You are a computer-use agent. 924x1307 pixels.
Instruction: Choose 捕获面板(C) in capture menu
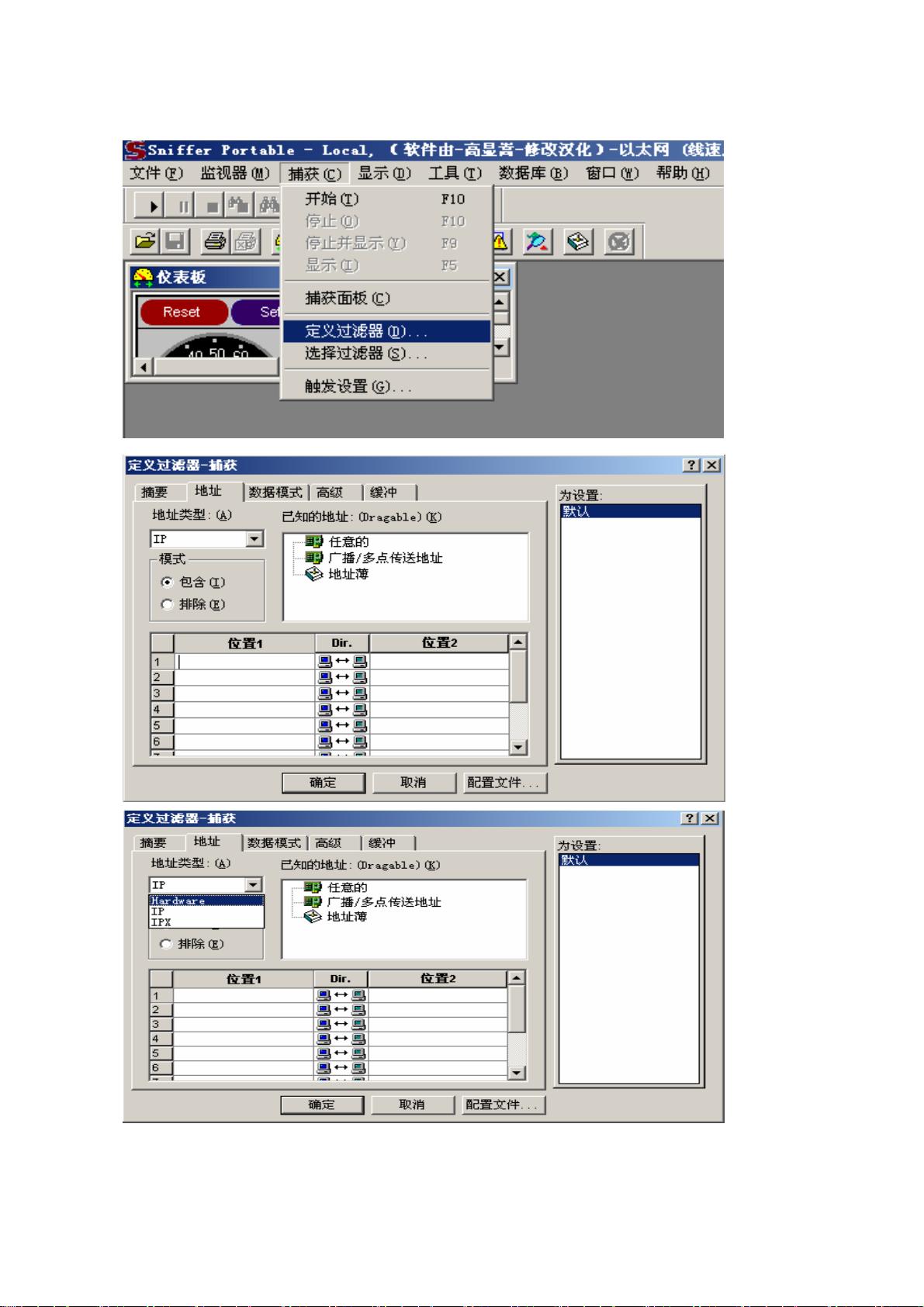coord(386,298)
